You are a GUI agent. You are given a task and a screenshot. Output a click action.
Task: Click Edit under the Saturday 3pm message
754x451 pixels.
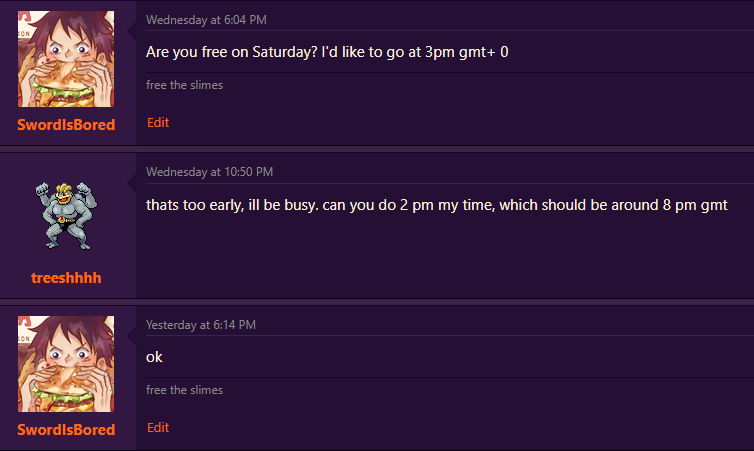[x=158, y=122]
